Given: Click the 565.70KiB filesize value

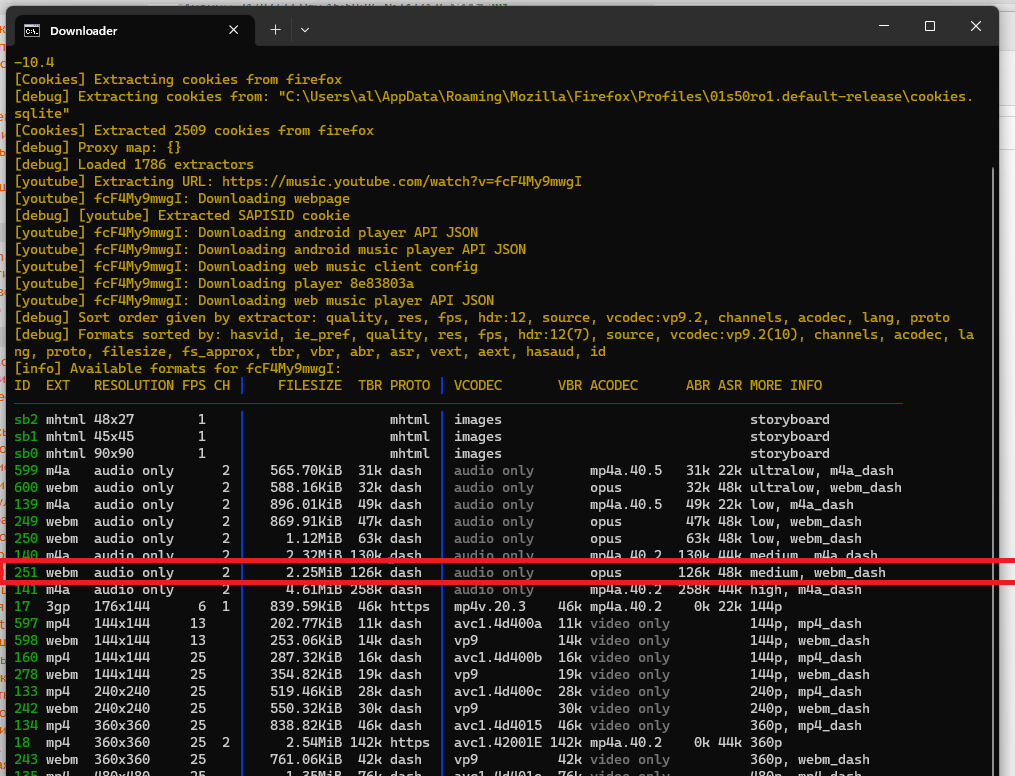Looking at the screenshot, I should pos(306,471).
